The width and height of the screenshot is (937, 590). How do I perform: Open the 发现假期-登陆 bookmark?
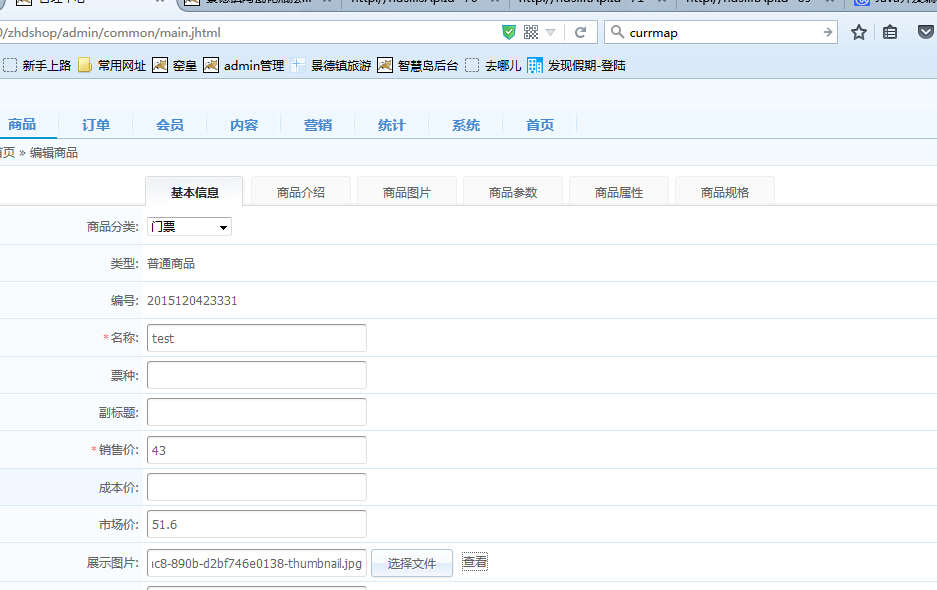[576, 66]
